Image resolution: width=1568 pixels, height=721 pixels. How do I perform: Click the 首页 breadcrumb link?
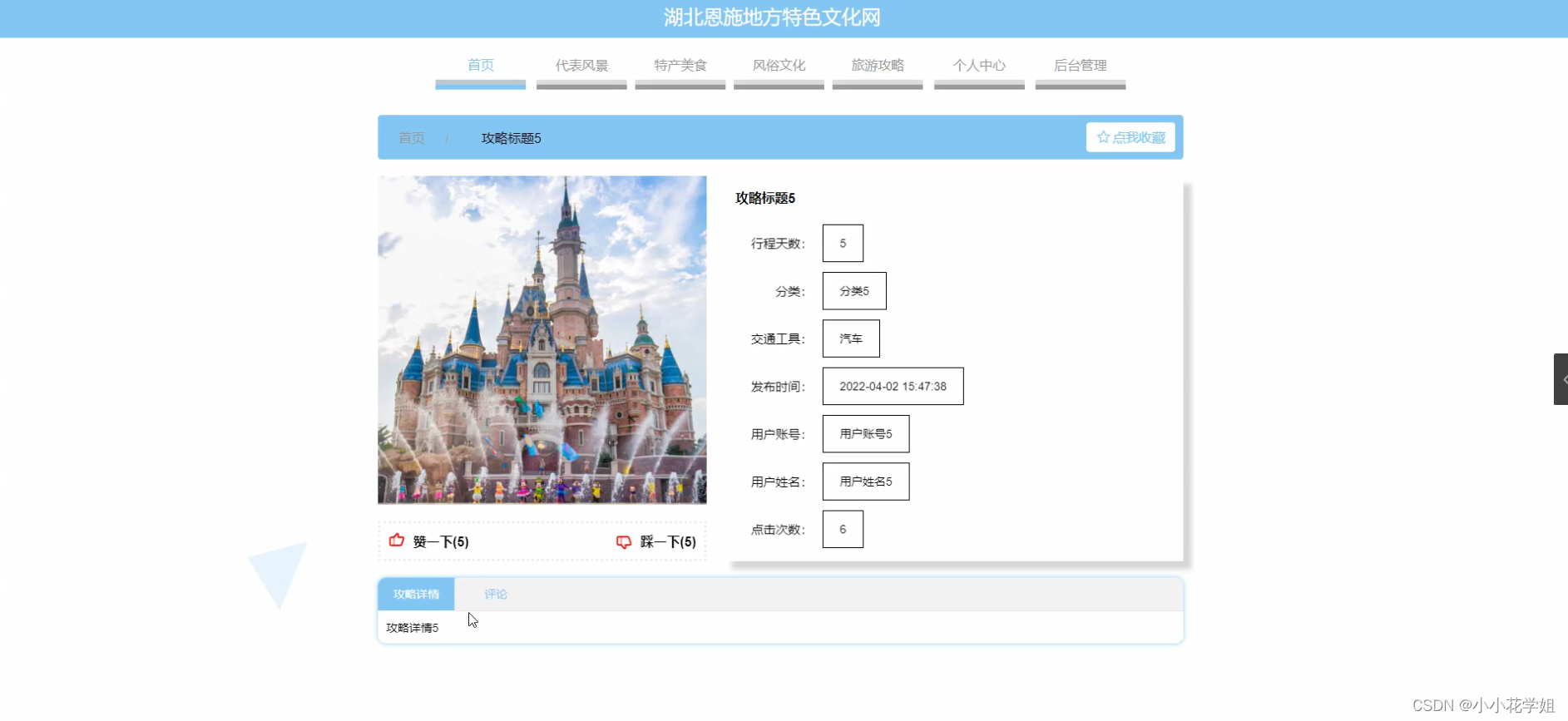point(412,138)
